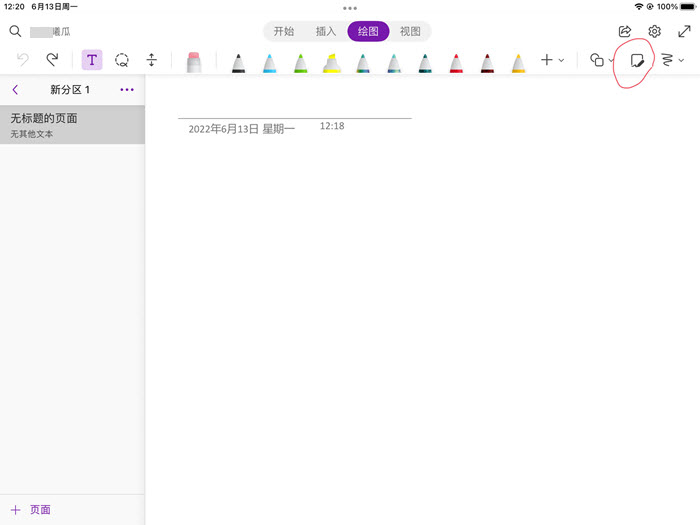Viewport: 700px width, 525px height.
Task: Open the multitasking three-dot handle
Action: [x=350, y=8]
